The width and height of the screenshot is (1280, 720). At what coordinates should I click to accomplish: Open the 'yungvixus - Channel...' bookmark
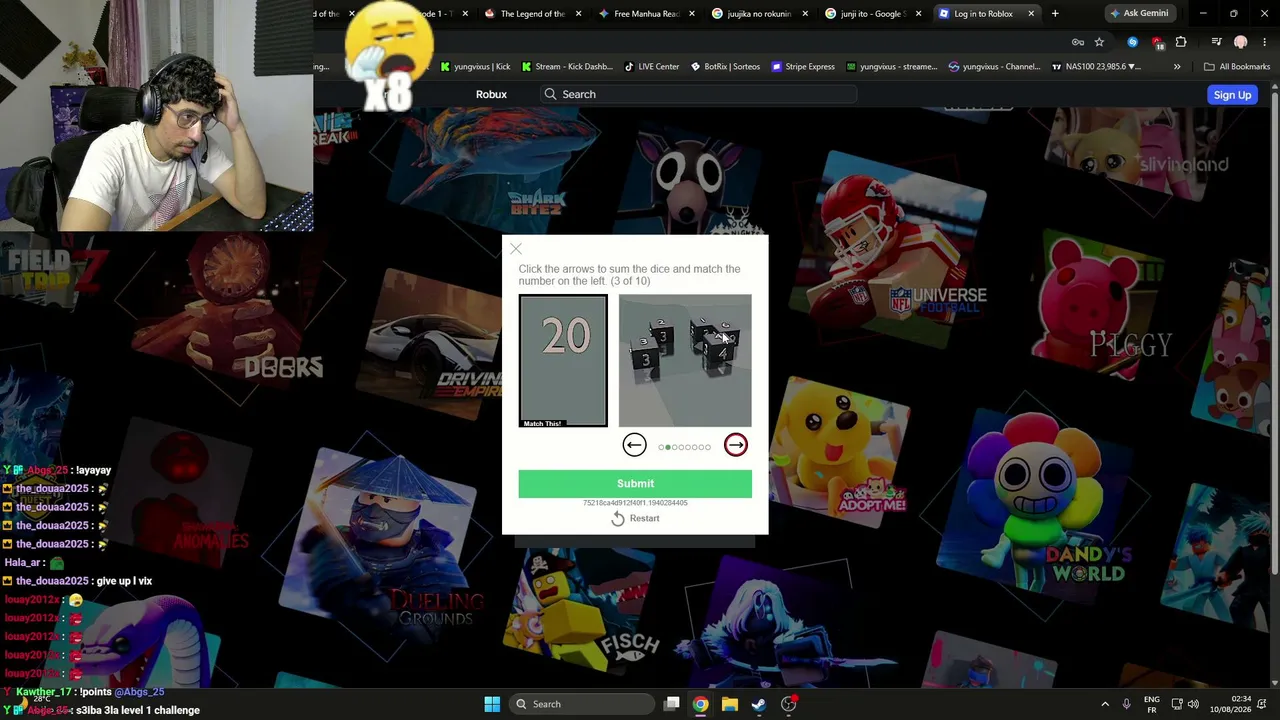pyautogui.click(x=994, y=67)
